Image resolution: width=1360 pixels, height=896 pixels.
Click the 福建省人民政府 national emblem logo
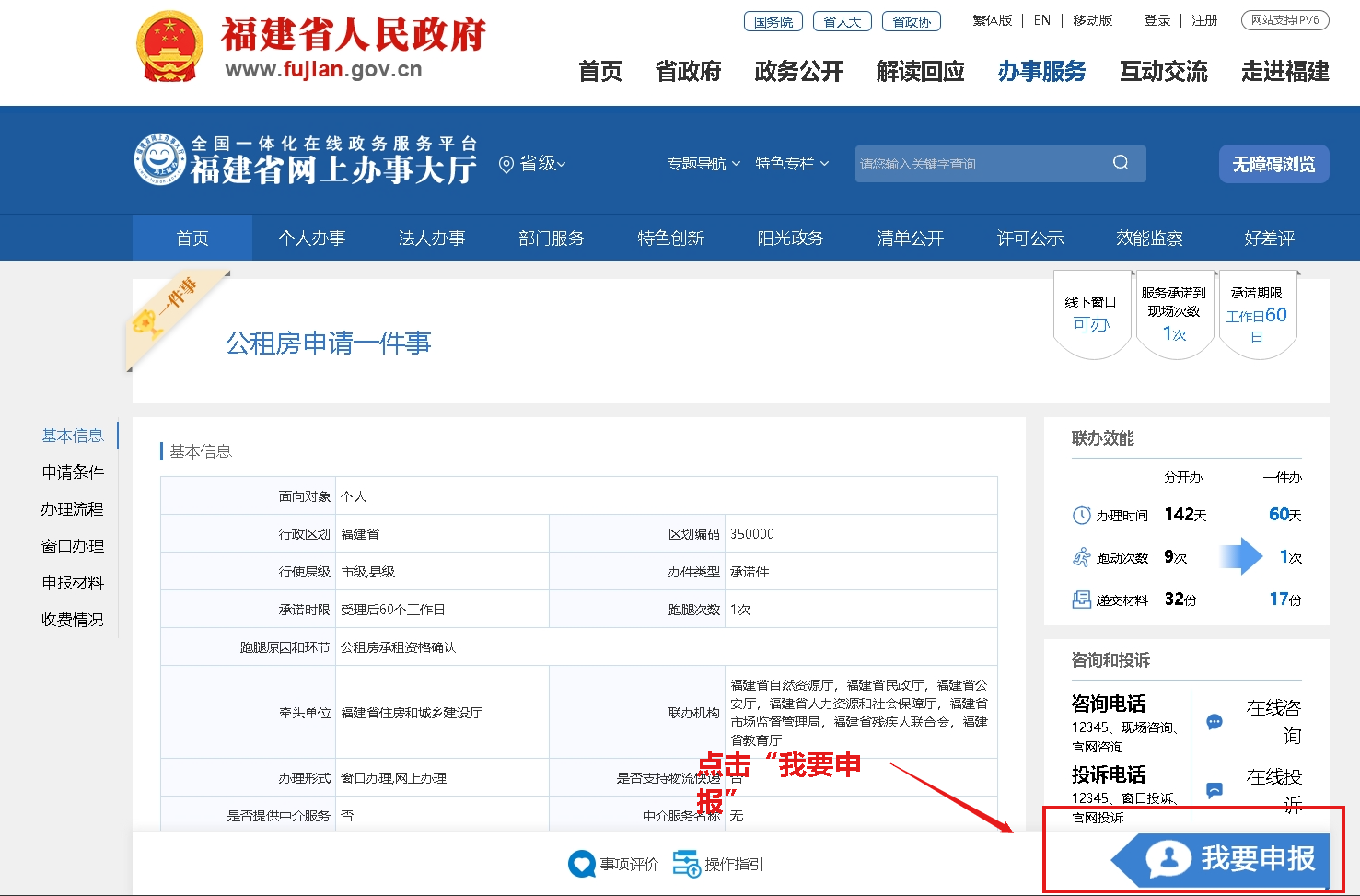click(169, 44)
